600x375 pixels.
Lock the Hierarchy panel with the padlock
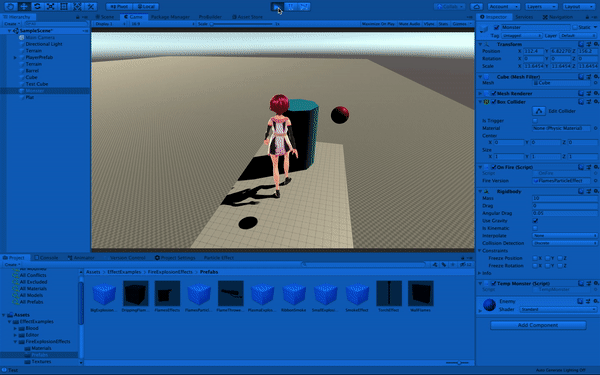78,17
